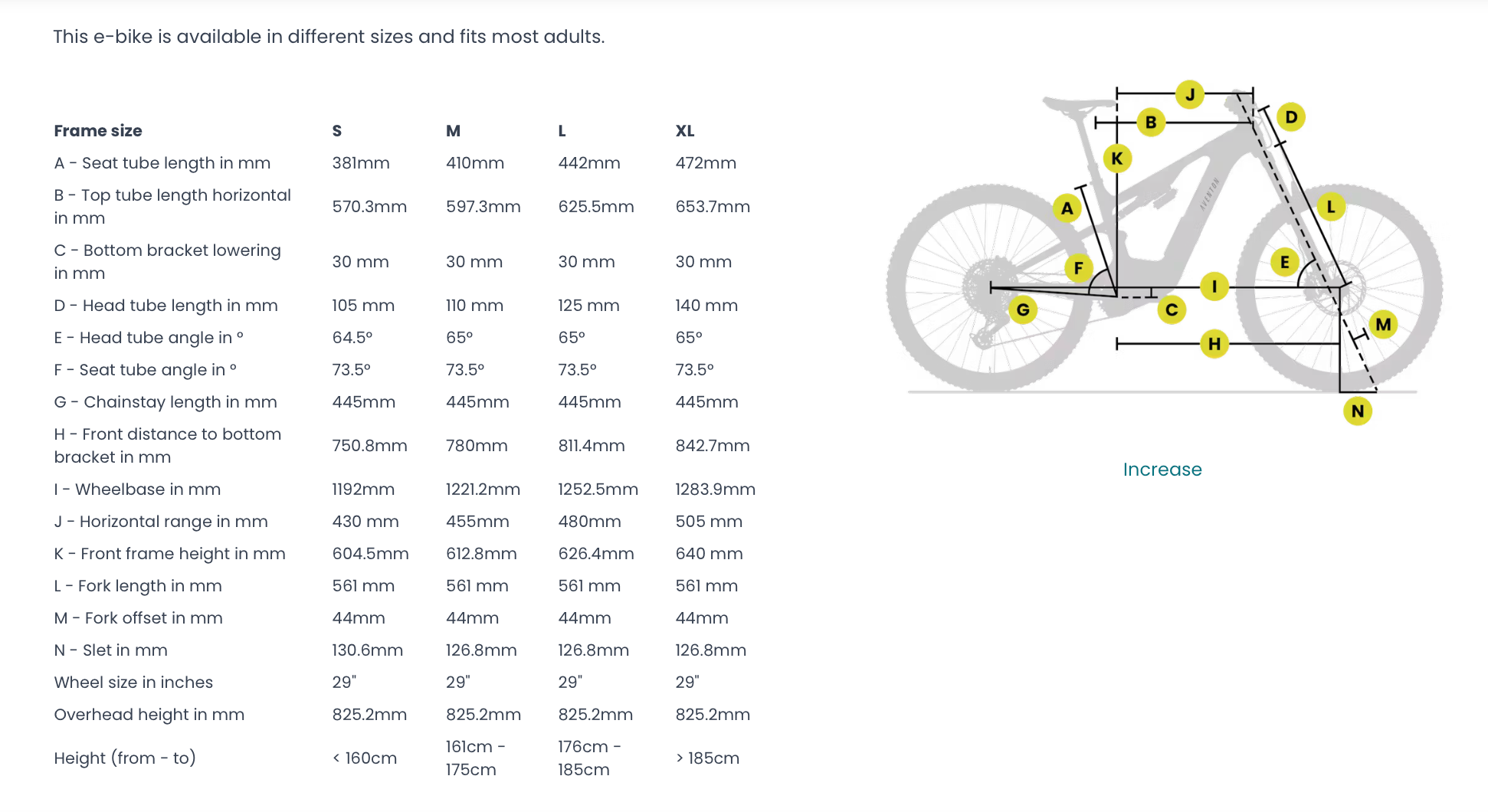Click the yellow L marker on the fork
The width and height of the screenshot is (1488, 812).
coord(1331,207)
